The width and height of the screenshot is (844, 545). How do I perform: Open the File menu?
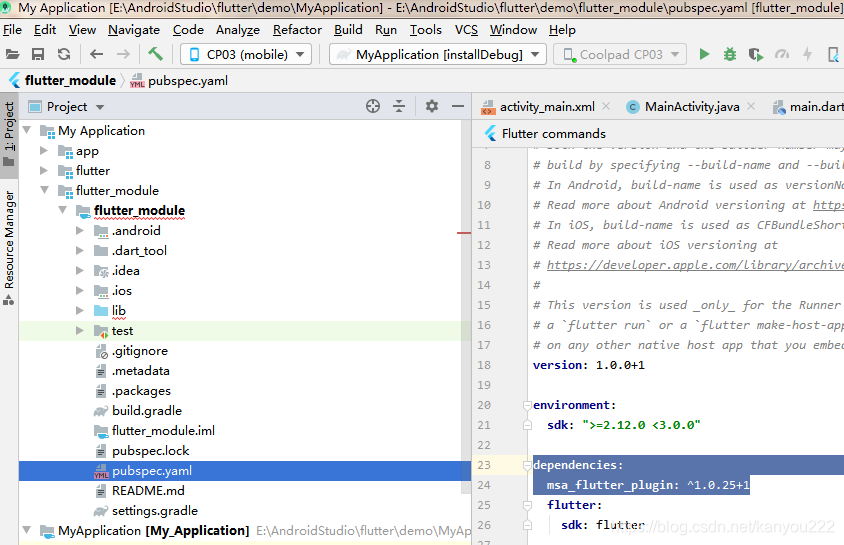tap(12, 30)
